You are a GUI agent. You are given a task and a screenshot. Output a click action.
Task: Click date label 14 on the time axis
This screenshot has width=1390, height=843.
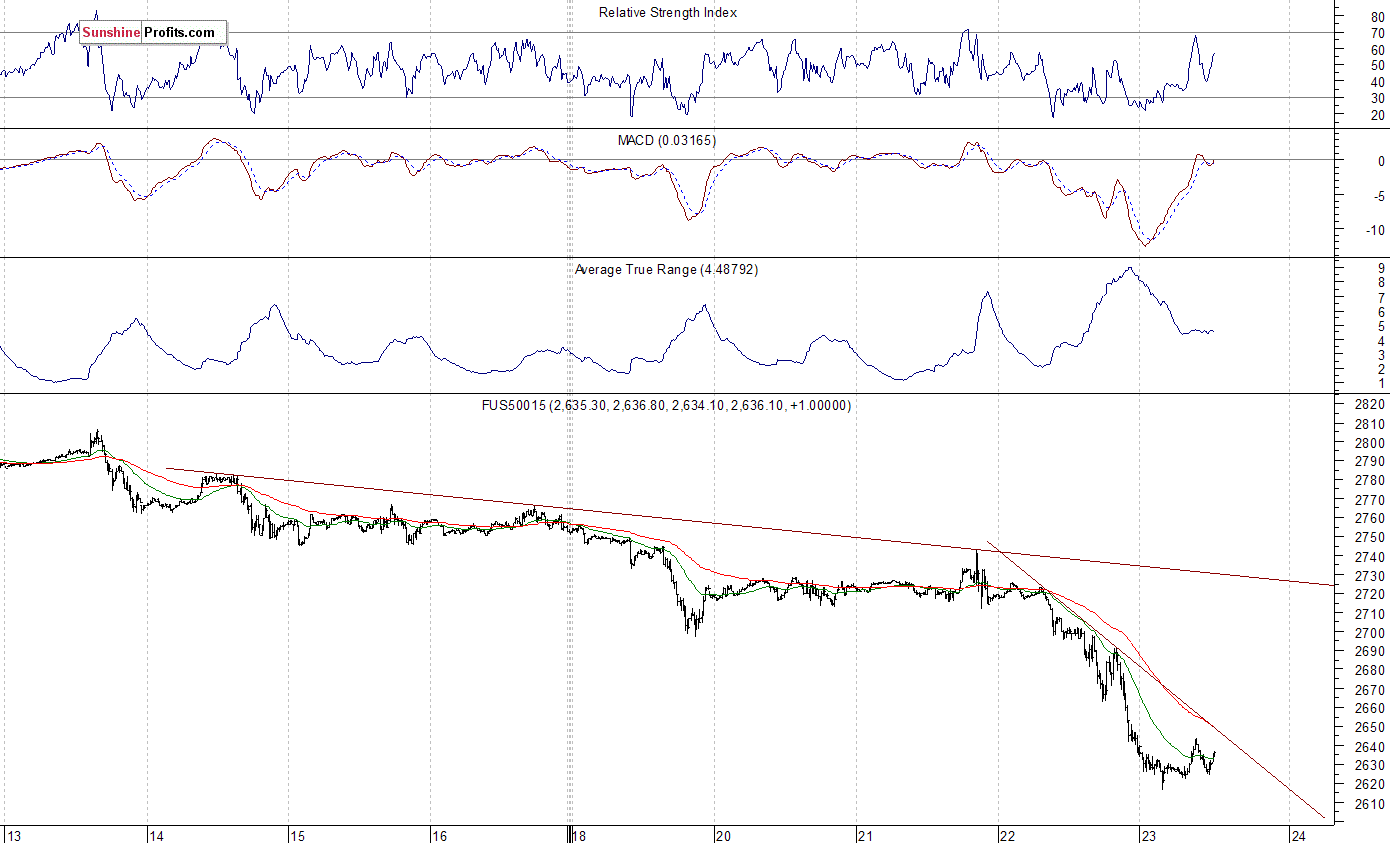[156, 835]
